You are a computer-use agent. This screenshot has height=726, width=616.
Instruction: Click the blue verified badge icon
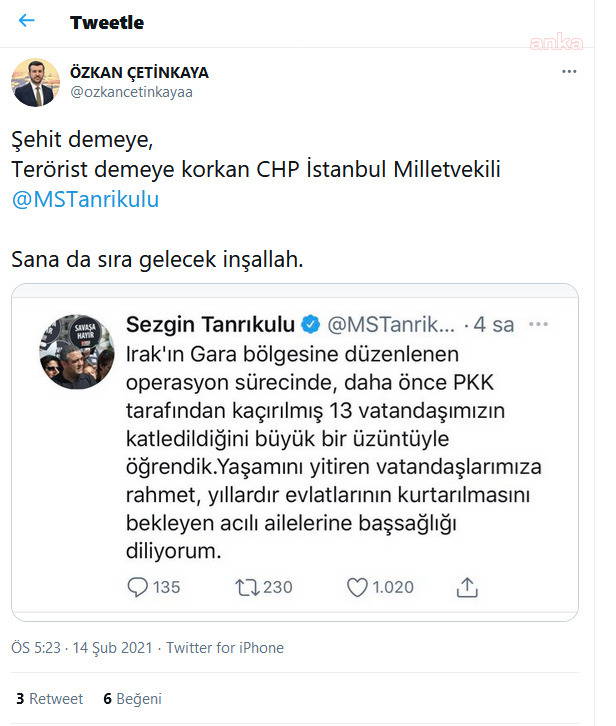(311, 324)
